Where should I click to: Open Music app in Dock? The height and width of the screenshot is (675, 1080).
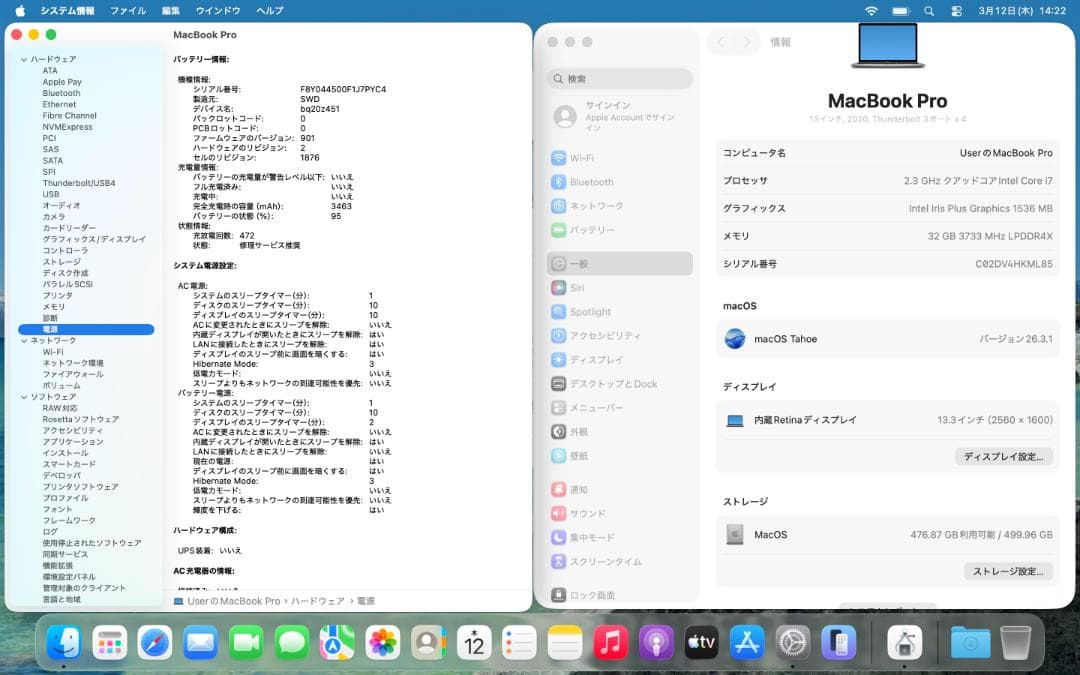[x=610, y=643]
